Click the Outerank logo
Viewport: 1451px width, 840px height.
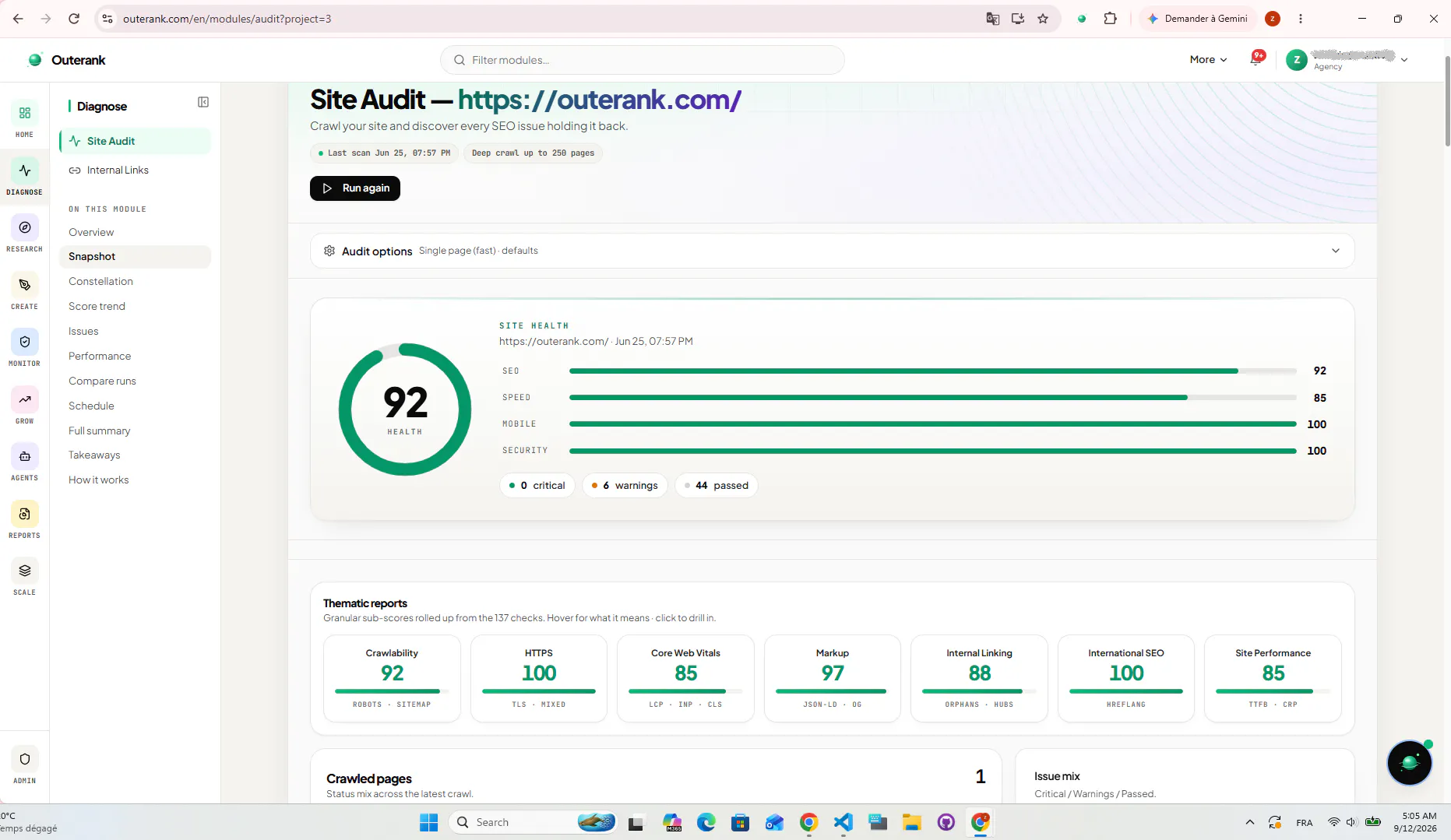click(67, 60)
